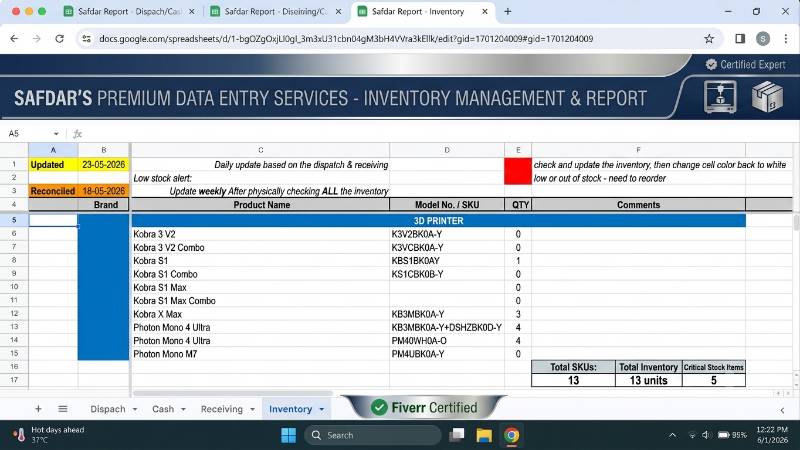Select the red low stock alert cell
Screen dimensions: 800x450
click(517, 171)
